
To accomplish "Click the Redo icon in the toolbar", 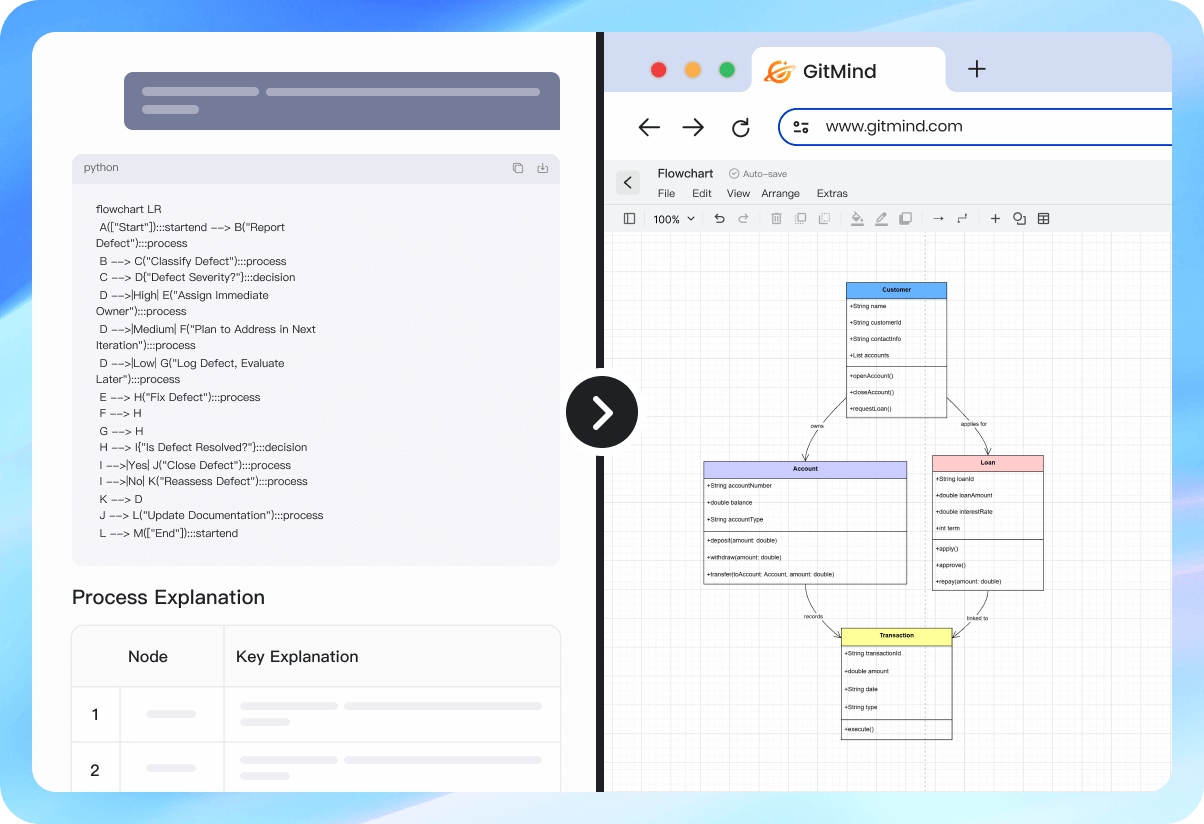I will (744, 218).
